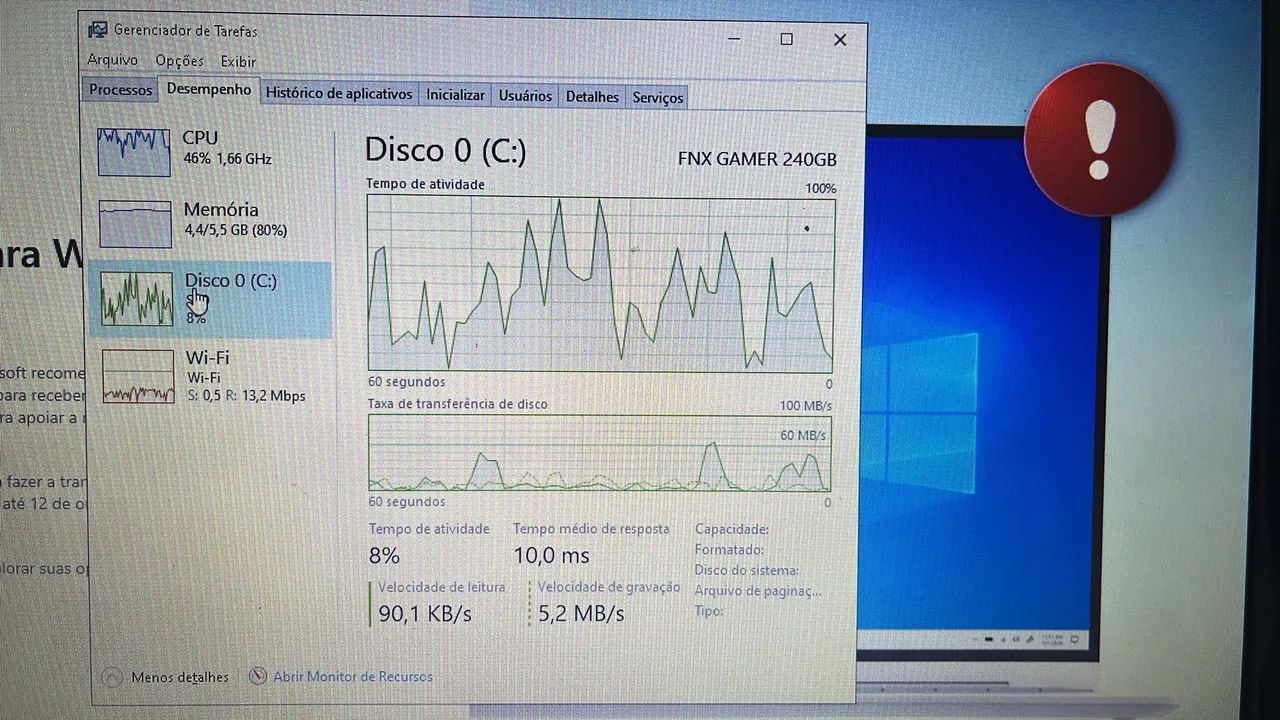
Task: Click the red exclamation alert icon in background
Action: point(1099,140)
